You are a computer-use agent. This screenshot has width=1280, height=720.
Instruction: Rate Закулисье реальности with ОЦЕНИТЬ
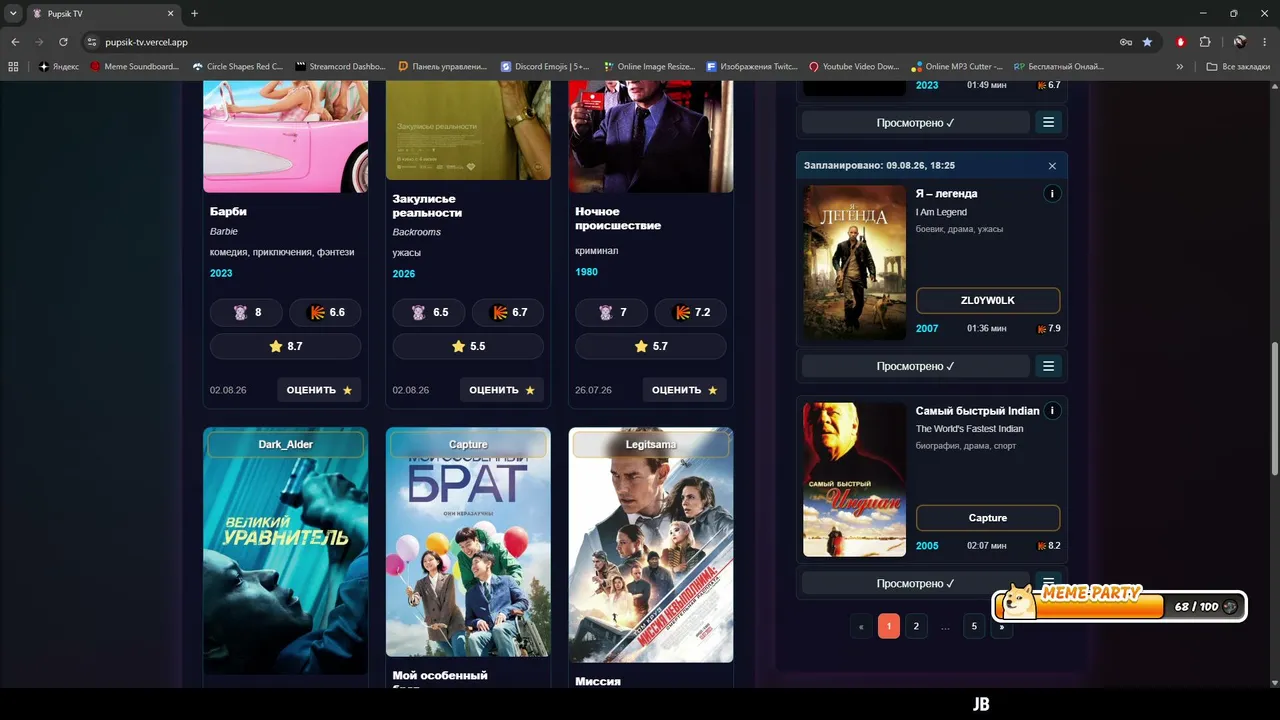[501, 390]
